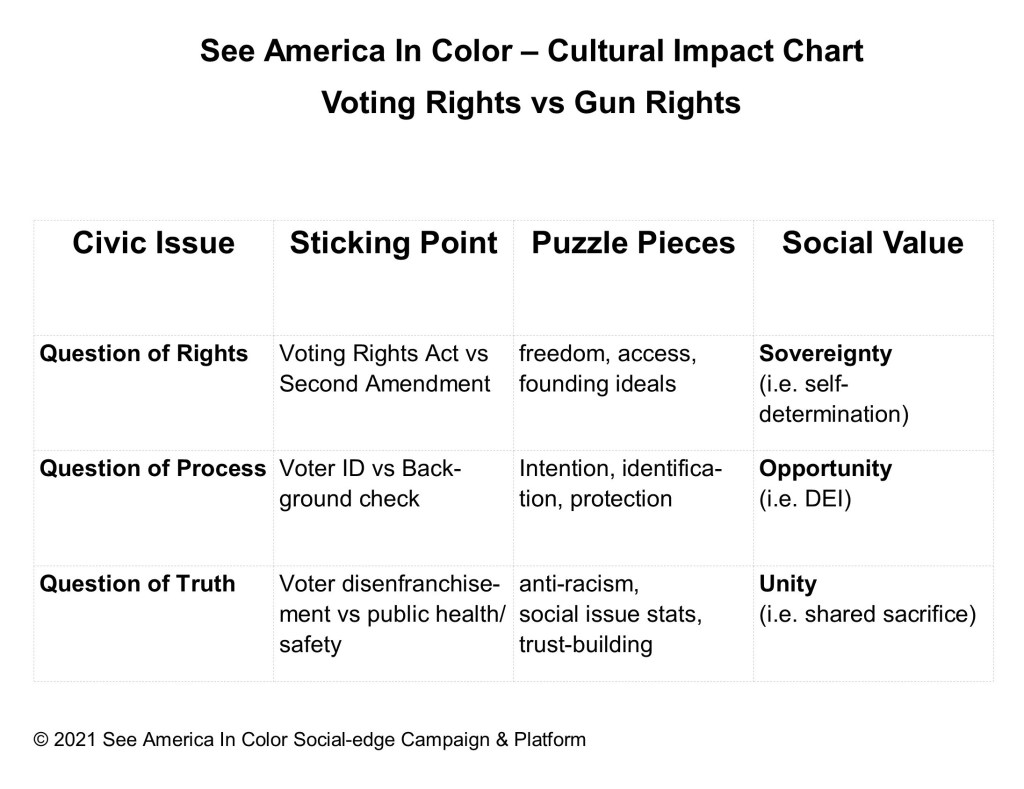Select the 'Civic Issue' column header

click(153, 243)
